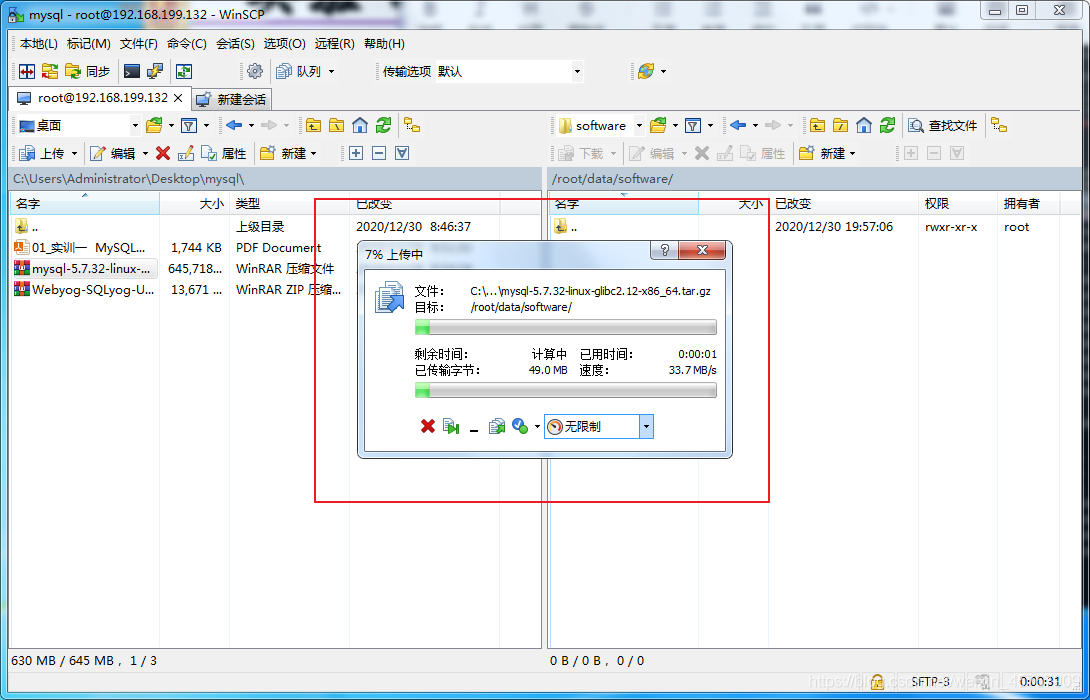
Task: Open the 远程(R) menu
Action: tap(334, 44)
